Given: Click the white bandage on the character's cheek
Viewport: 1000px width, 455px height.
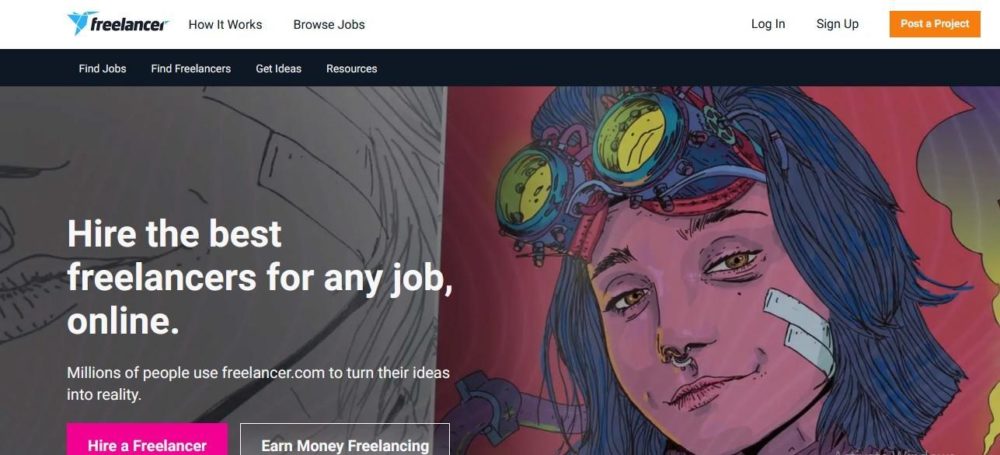Looking at the screenshot, I should click(800, 331).
